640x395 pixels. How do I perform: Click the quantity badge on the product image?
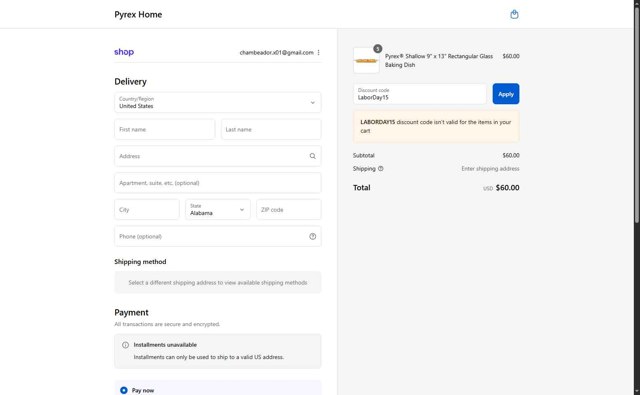click(x=378, y=49)
